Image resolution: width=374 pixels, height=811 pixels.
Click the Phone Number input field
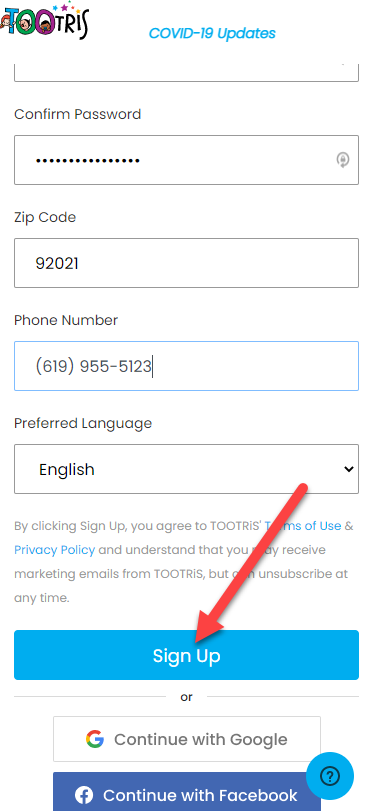[x=186, y=366]
